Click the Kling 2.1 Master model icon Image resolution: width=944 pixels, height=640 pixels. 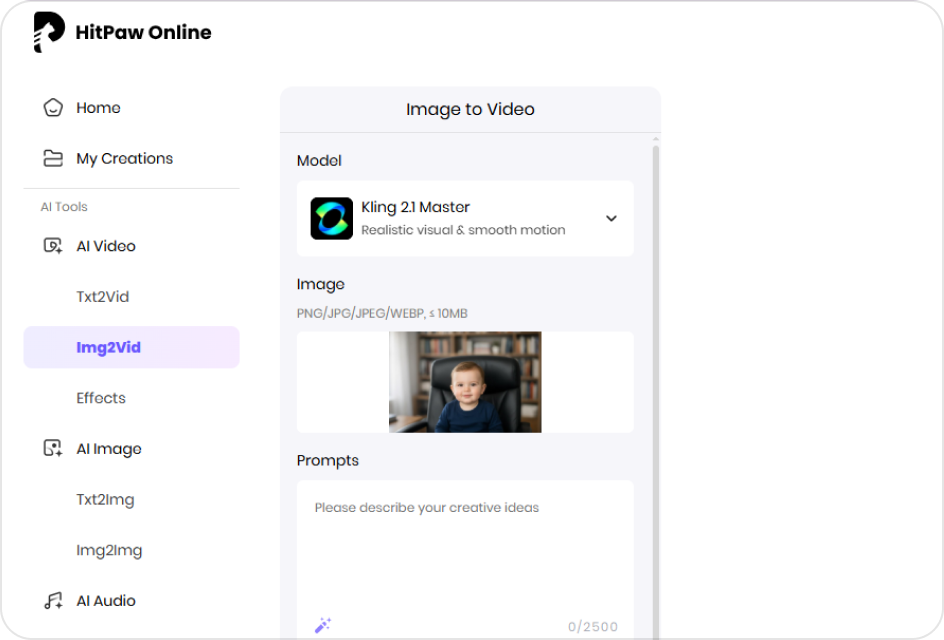(x=331, y=218)
